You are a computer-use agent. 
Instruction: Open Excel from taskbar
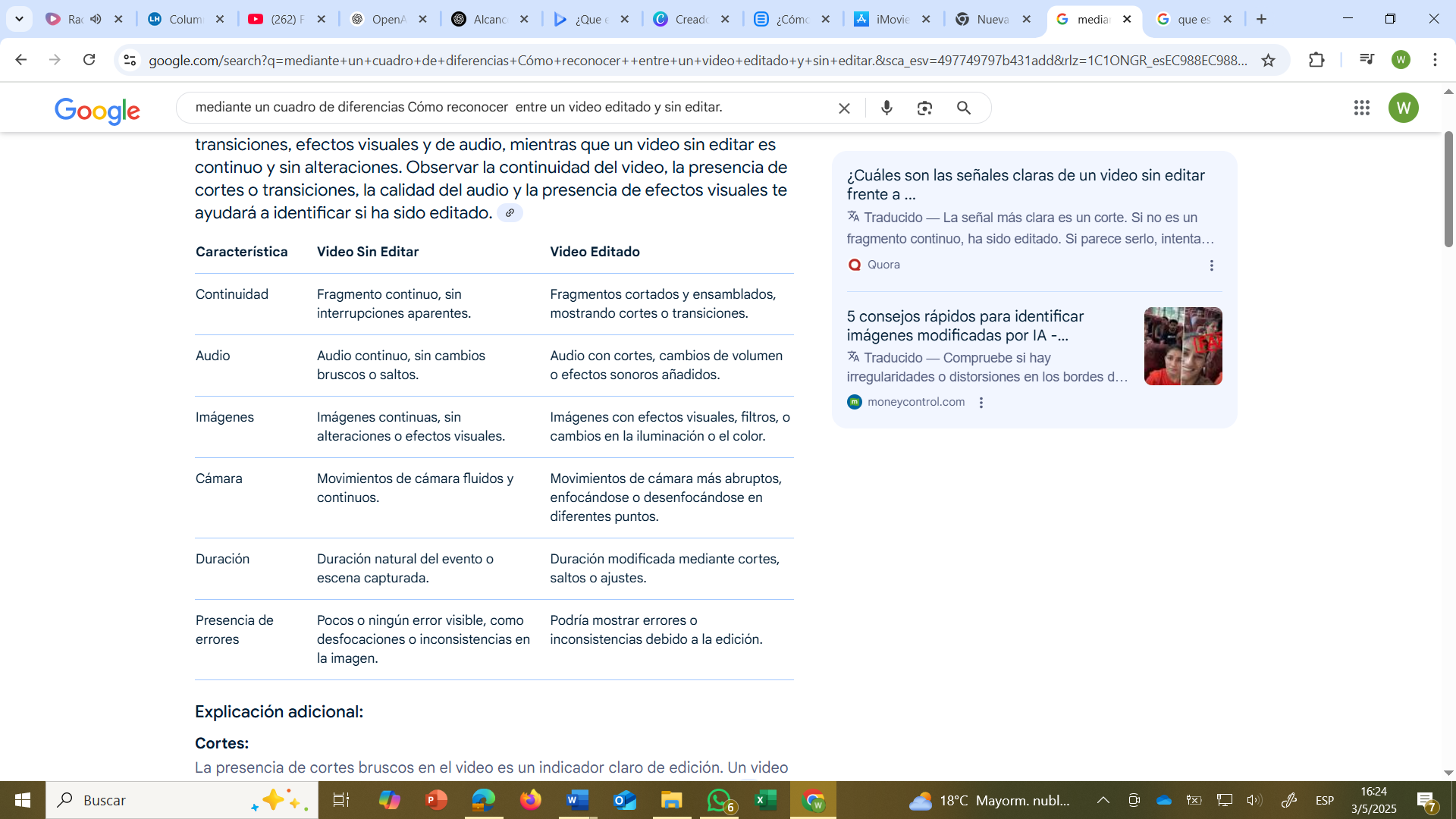pyautogui.click(x=766, y=800)
